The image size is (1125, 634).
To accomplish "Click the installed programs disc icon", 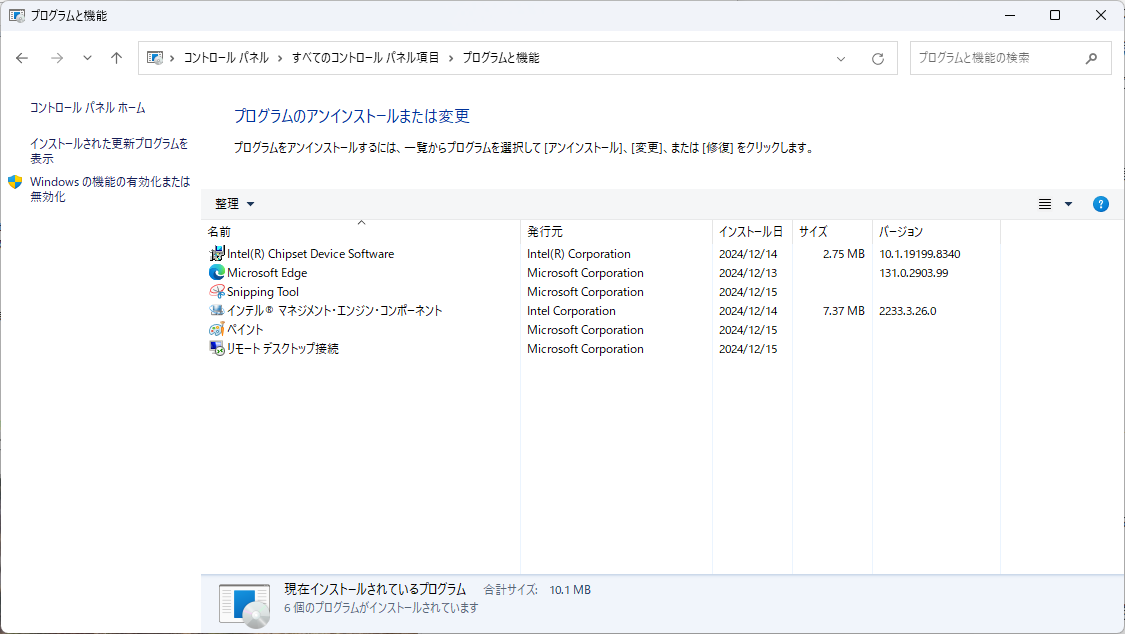I will point(245,605).
